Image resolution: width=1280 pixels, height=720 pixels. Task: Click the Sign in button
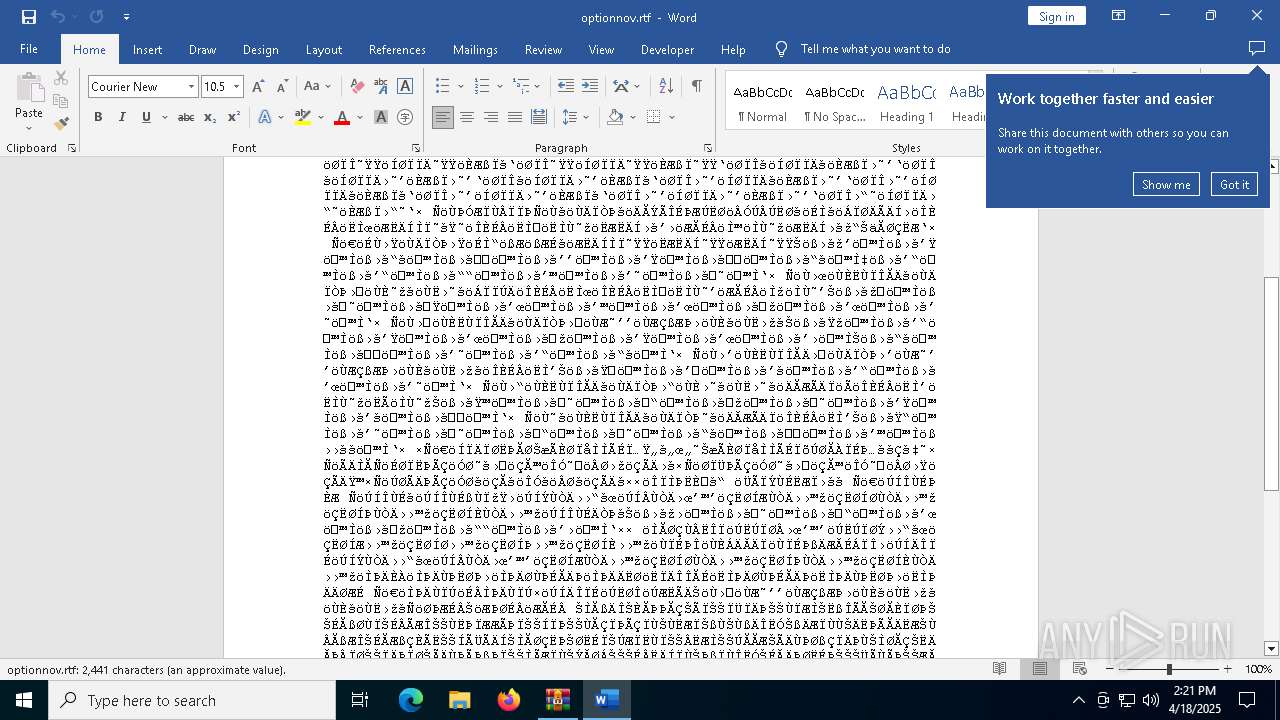(x=1056, y=16)
